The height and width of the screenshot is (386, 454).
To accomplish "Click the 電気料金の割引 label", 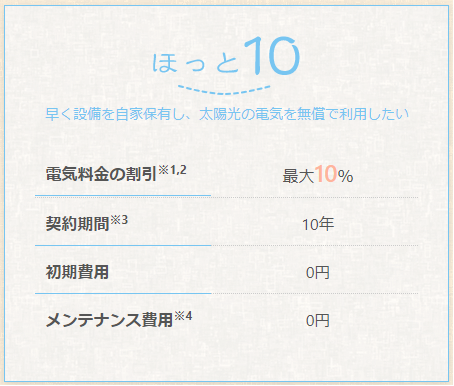I will click(101, 174).
